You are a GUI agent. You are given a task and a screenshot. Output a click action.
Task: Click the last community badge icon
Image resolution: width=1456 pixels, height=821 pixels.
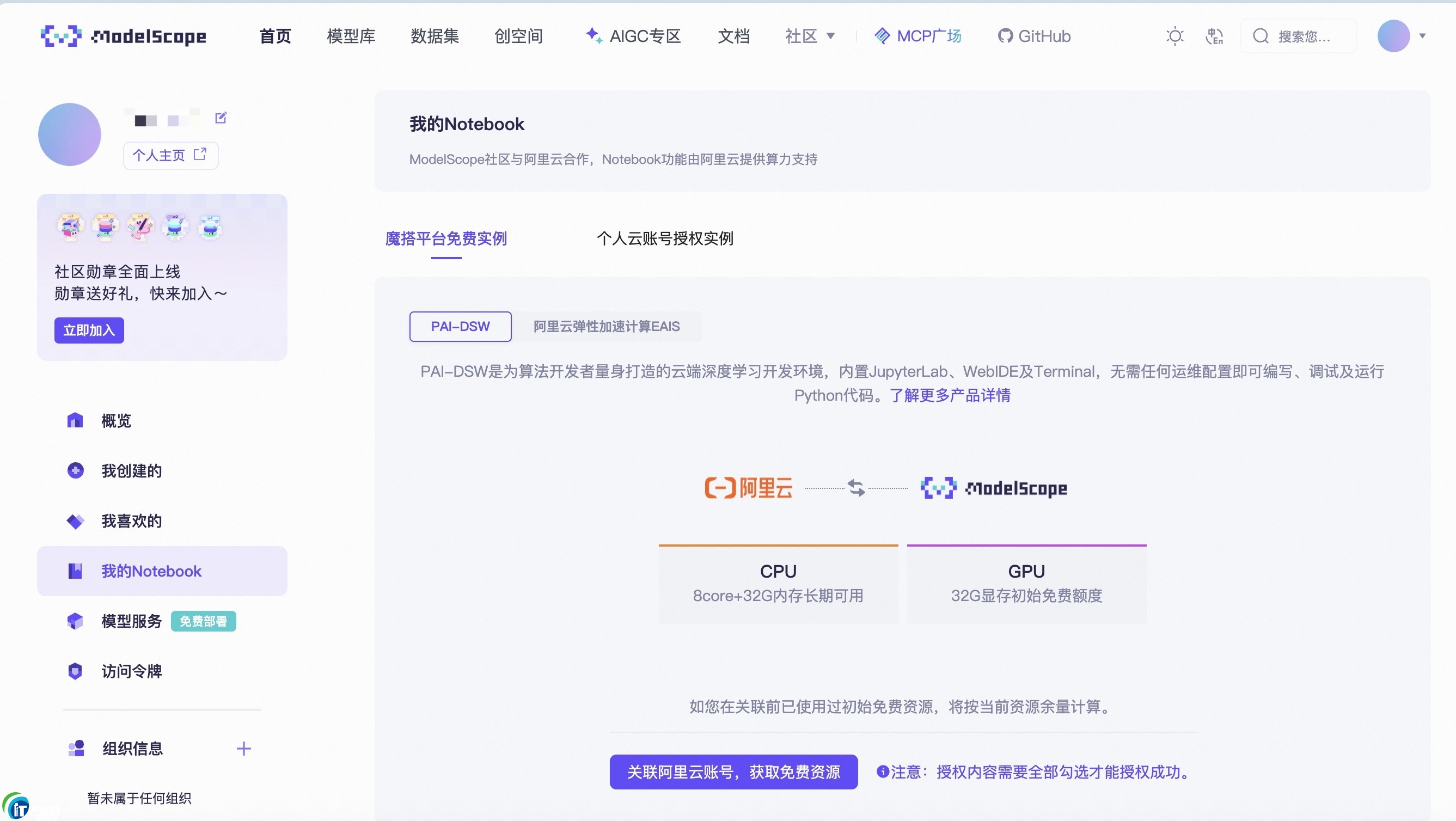(x=210, y=227)
